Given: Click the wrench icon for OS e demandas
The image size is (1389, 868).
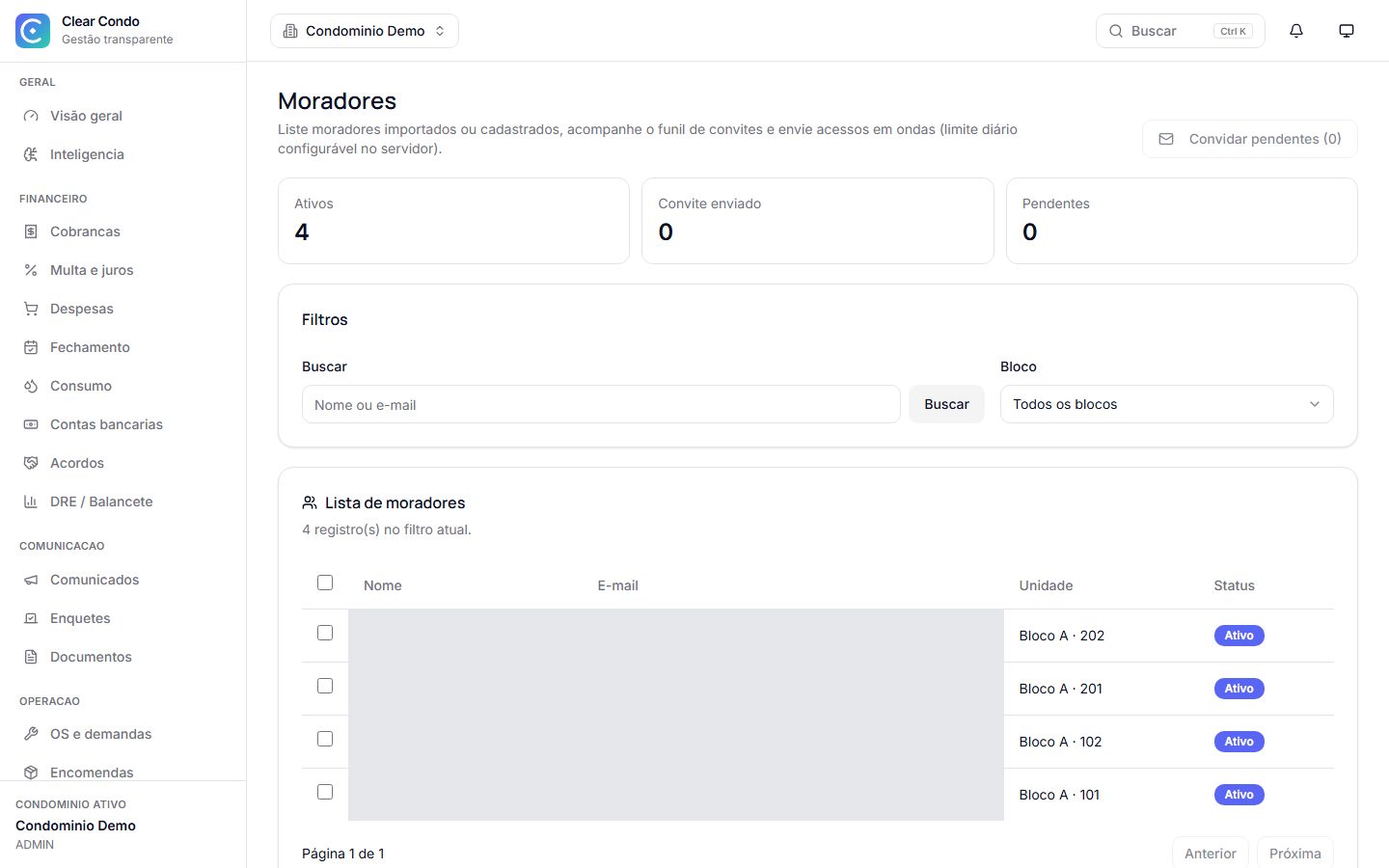Looking at the screenshot, I should pyautogui.click(x=31, y=734).
